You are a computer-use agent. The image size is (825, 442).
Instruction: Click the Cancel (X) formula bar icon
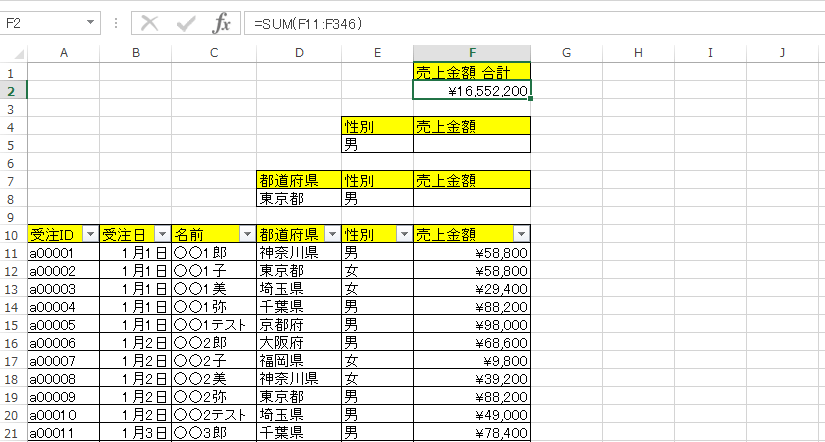(150, 23)
